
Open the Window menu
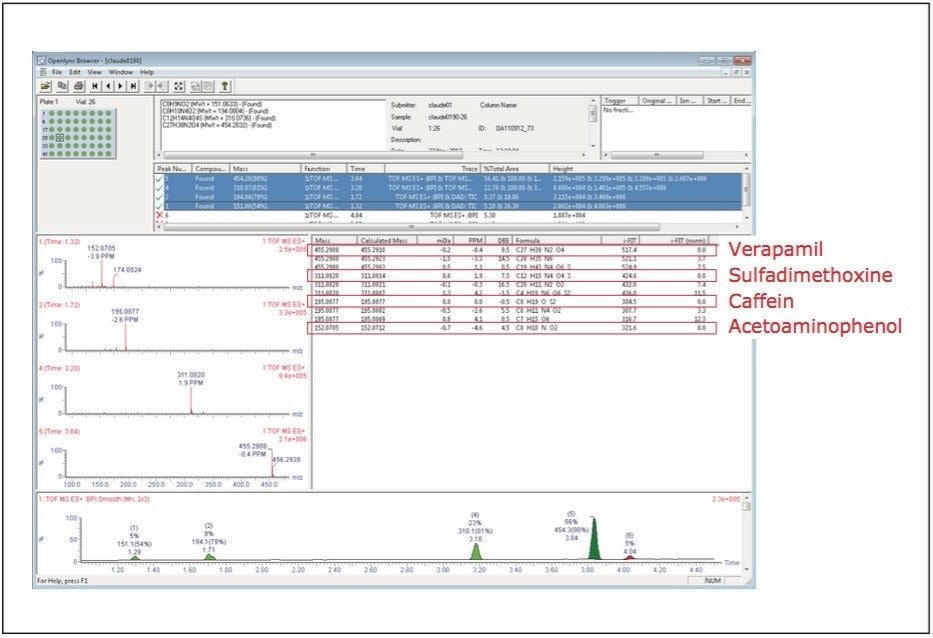119,72
